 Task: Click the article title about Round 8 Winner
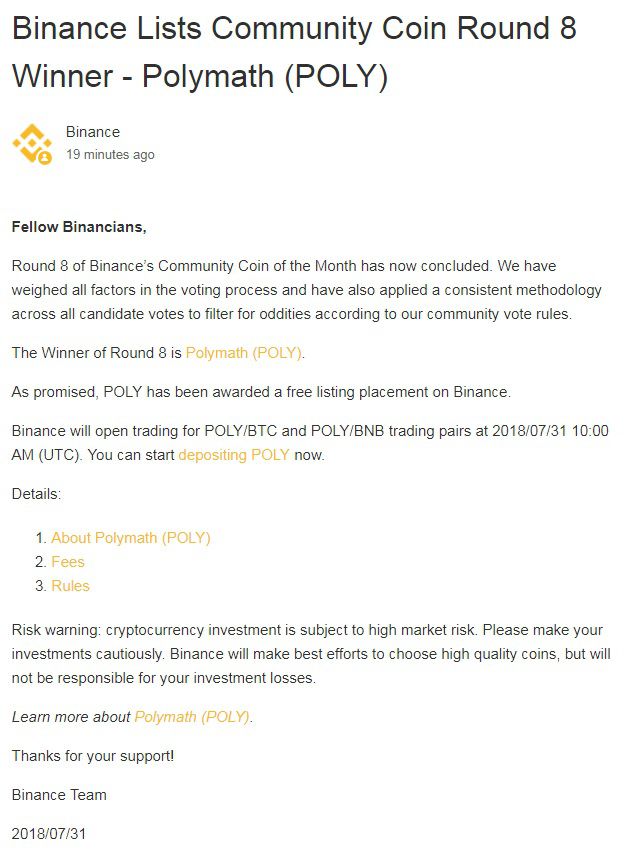[294, 52]
